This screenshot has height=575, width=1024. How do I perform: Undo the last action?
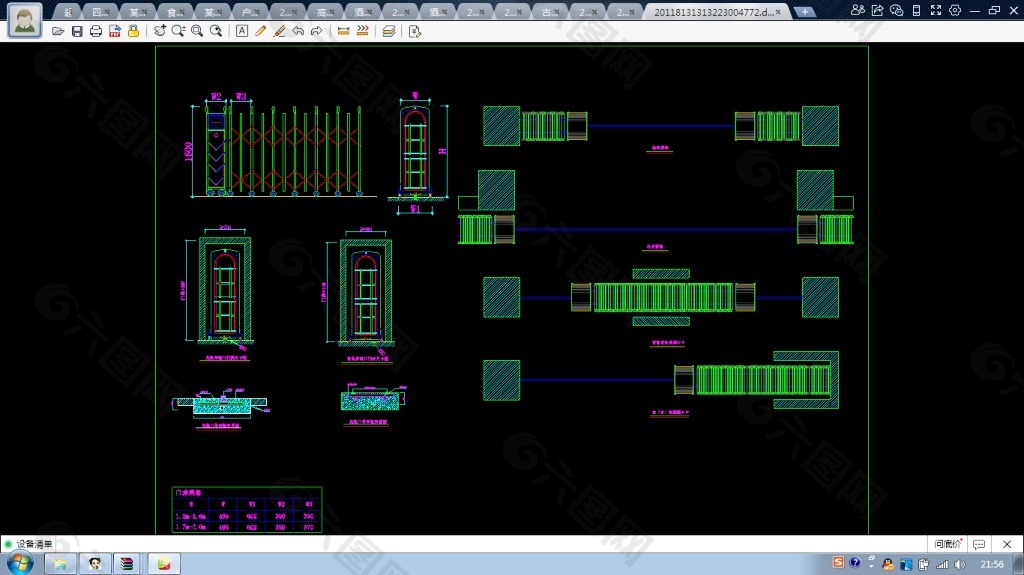(x=298, y=31)
